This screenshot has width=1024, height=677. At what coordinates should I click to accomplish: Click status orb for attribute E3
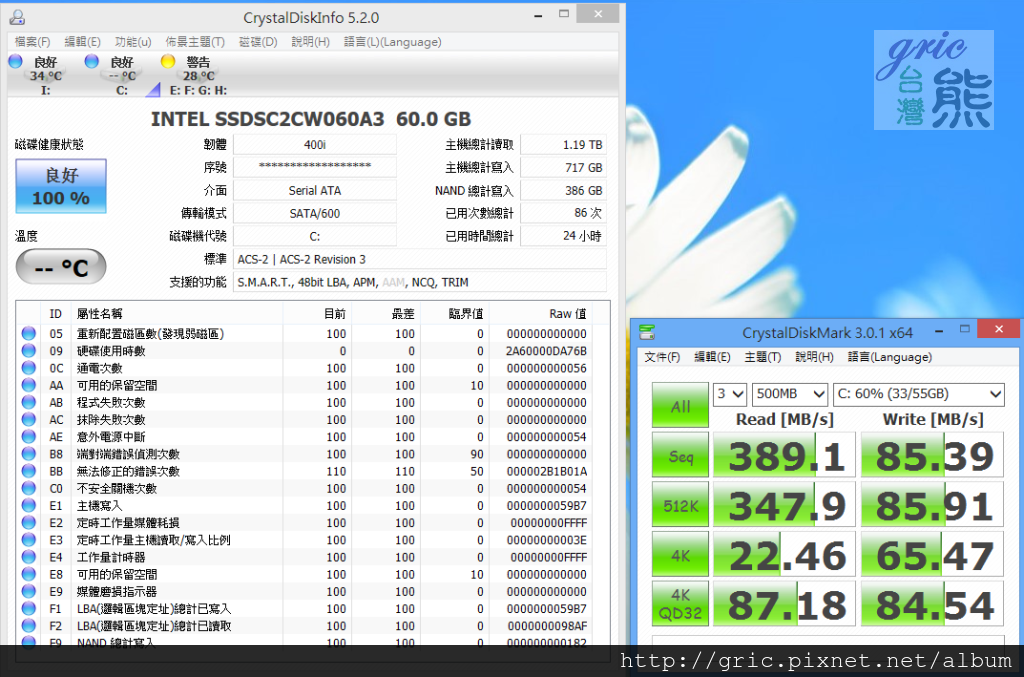[x=29, y=540]
